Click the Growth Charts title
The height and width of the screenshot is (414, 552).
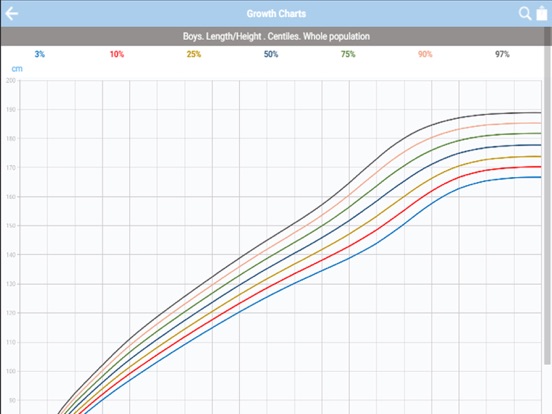tap(276, 14)
